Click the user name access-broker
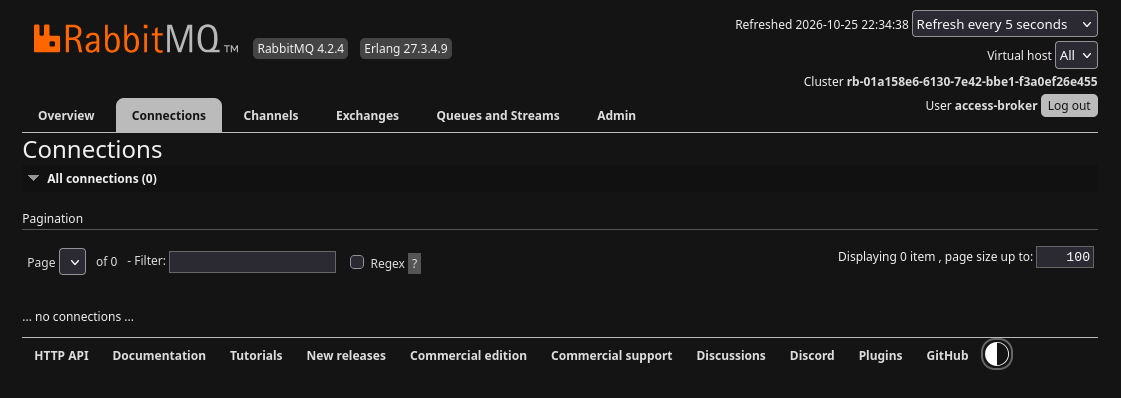 tap(996, 106)
